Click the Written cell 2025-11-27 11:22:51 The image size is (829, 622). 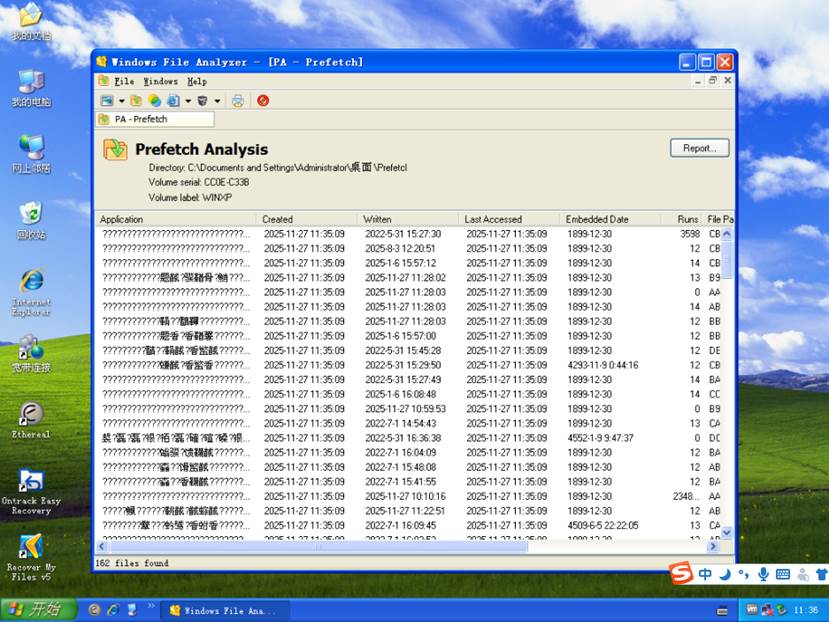[x=406, y=511]
